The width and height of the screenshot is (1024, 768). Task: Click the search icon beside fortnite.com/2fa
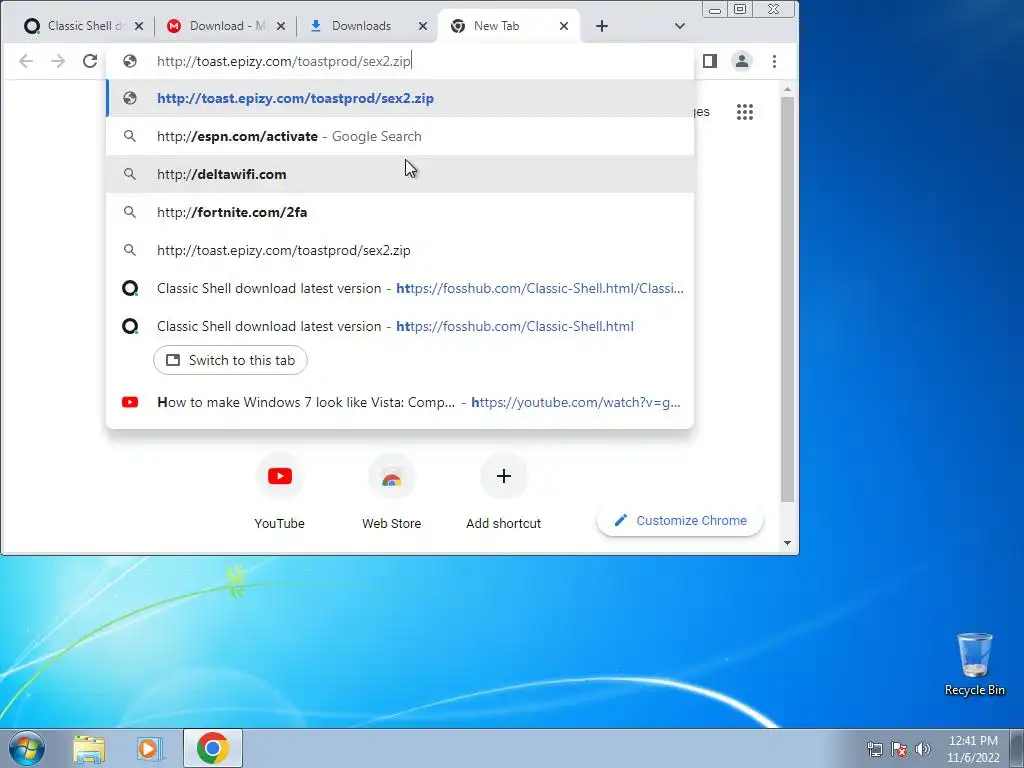(130, 212)
